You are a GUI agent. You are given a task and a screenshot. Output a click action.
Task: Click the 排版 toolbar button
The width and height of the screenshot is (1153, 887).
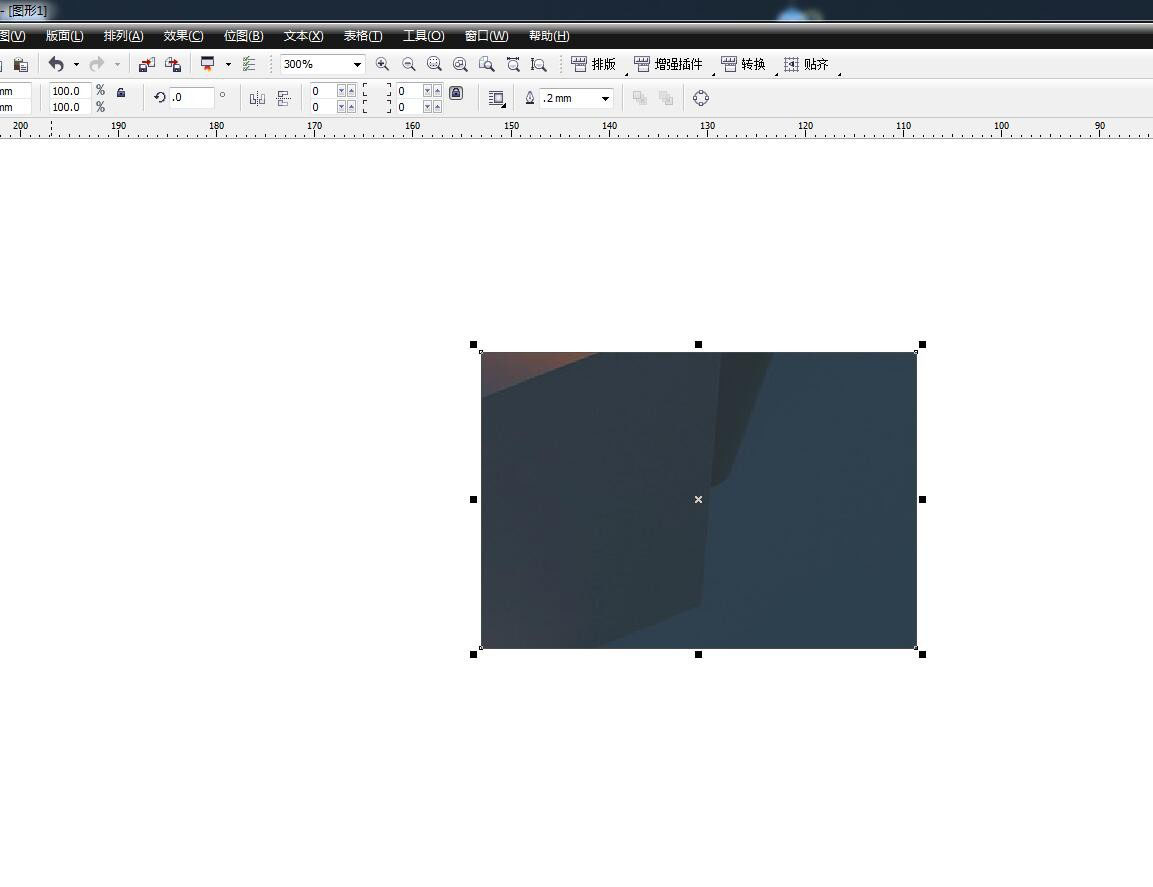coord(594,64)
